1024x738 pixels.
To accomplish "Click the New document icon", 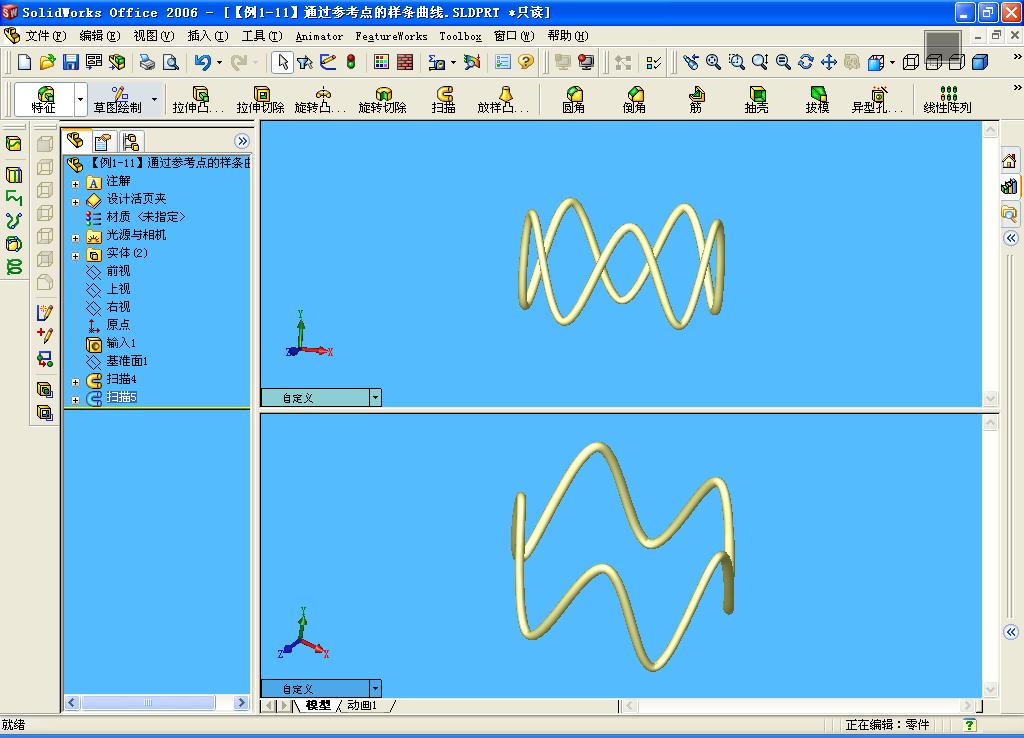I will [x=24, y=62].
